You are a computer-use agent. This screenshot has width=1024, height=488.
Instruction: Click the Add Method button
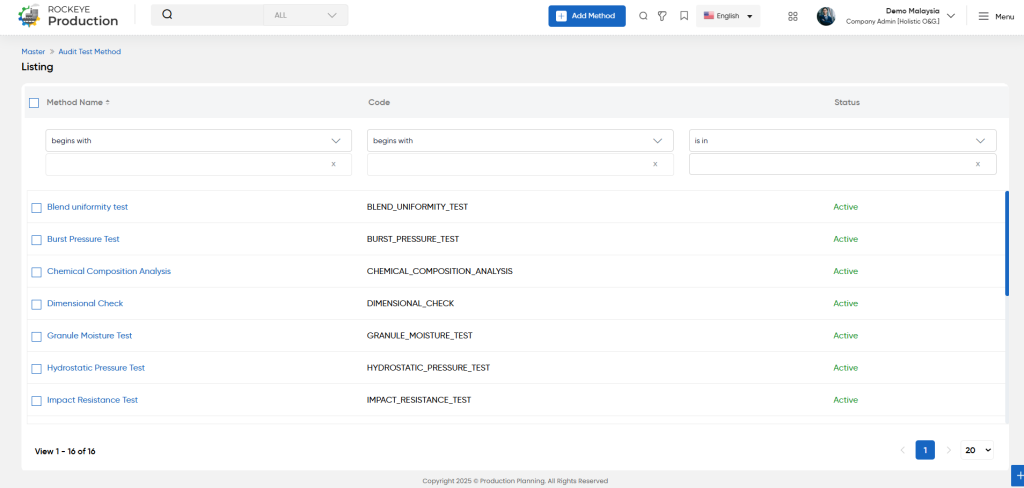pyautogui.click(x=587, y=16)
